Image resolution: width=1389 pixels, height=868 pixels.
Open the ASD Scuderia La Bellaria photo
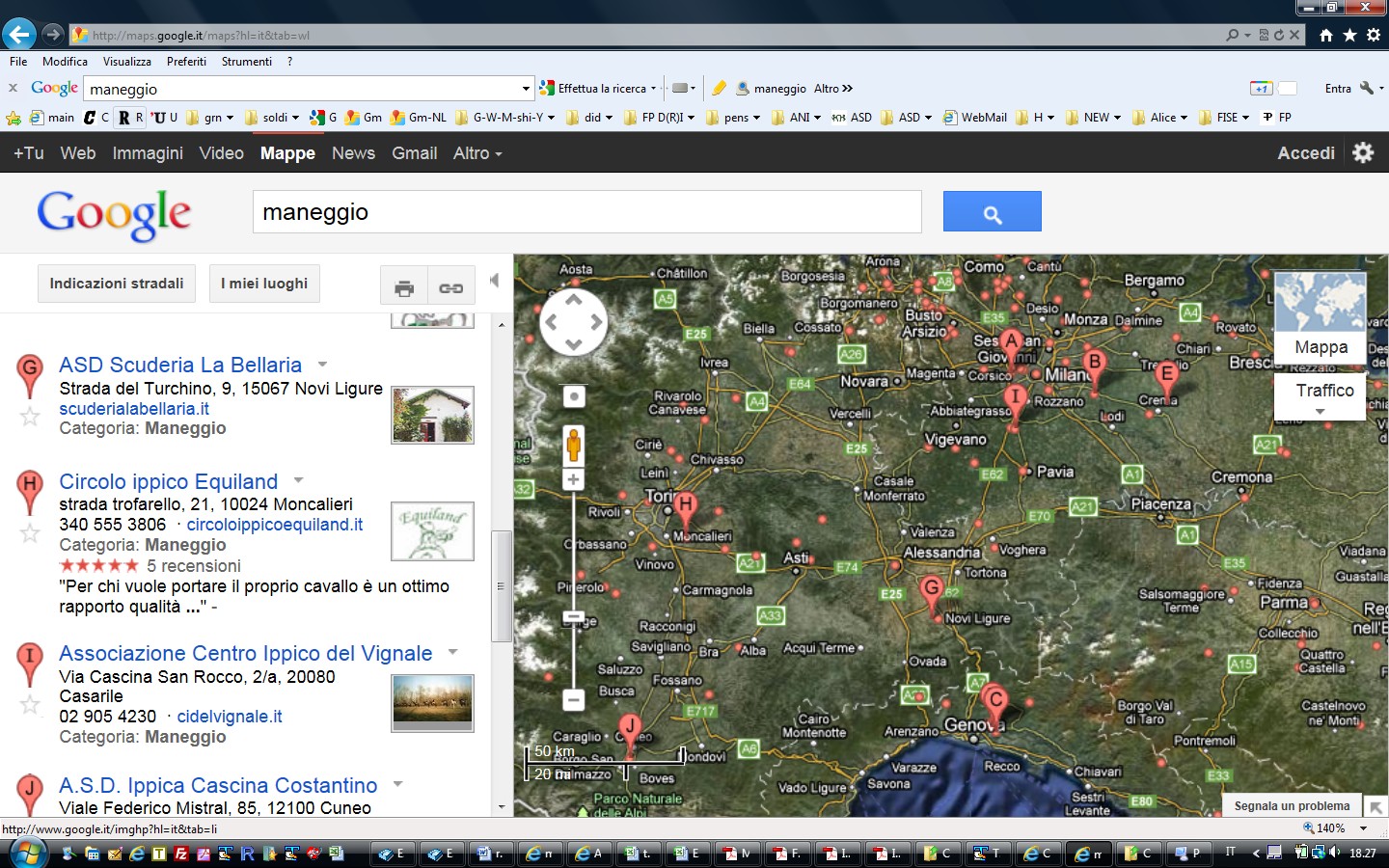coord(432,415)
